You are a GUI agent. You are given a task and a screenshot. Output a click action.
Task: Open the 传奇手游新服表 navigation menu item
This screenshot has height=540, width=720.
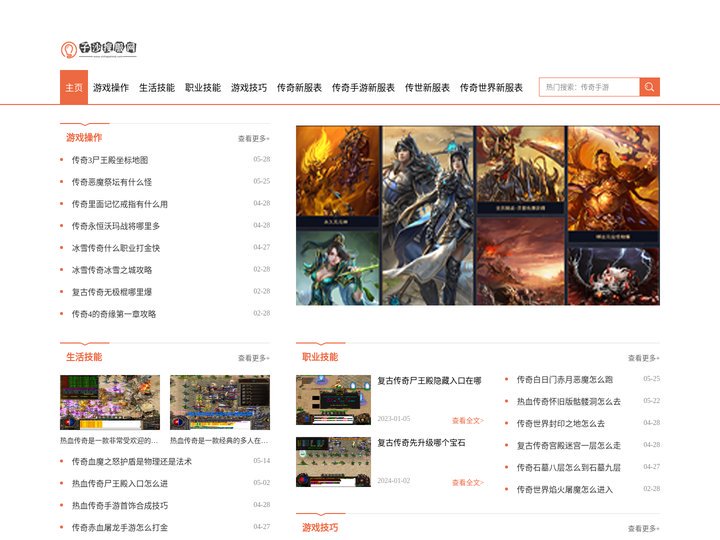[363, 87]
